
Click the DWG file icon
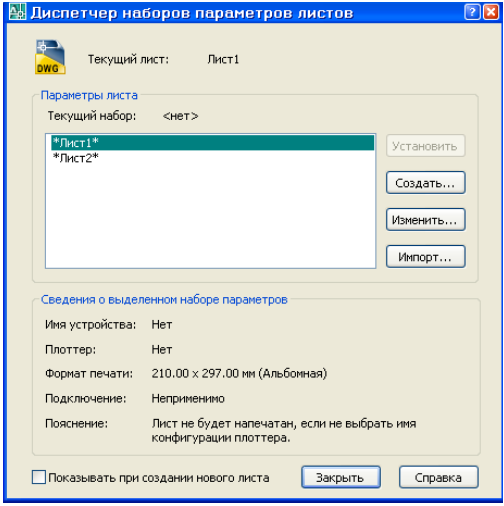[x=50, y=57]
